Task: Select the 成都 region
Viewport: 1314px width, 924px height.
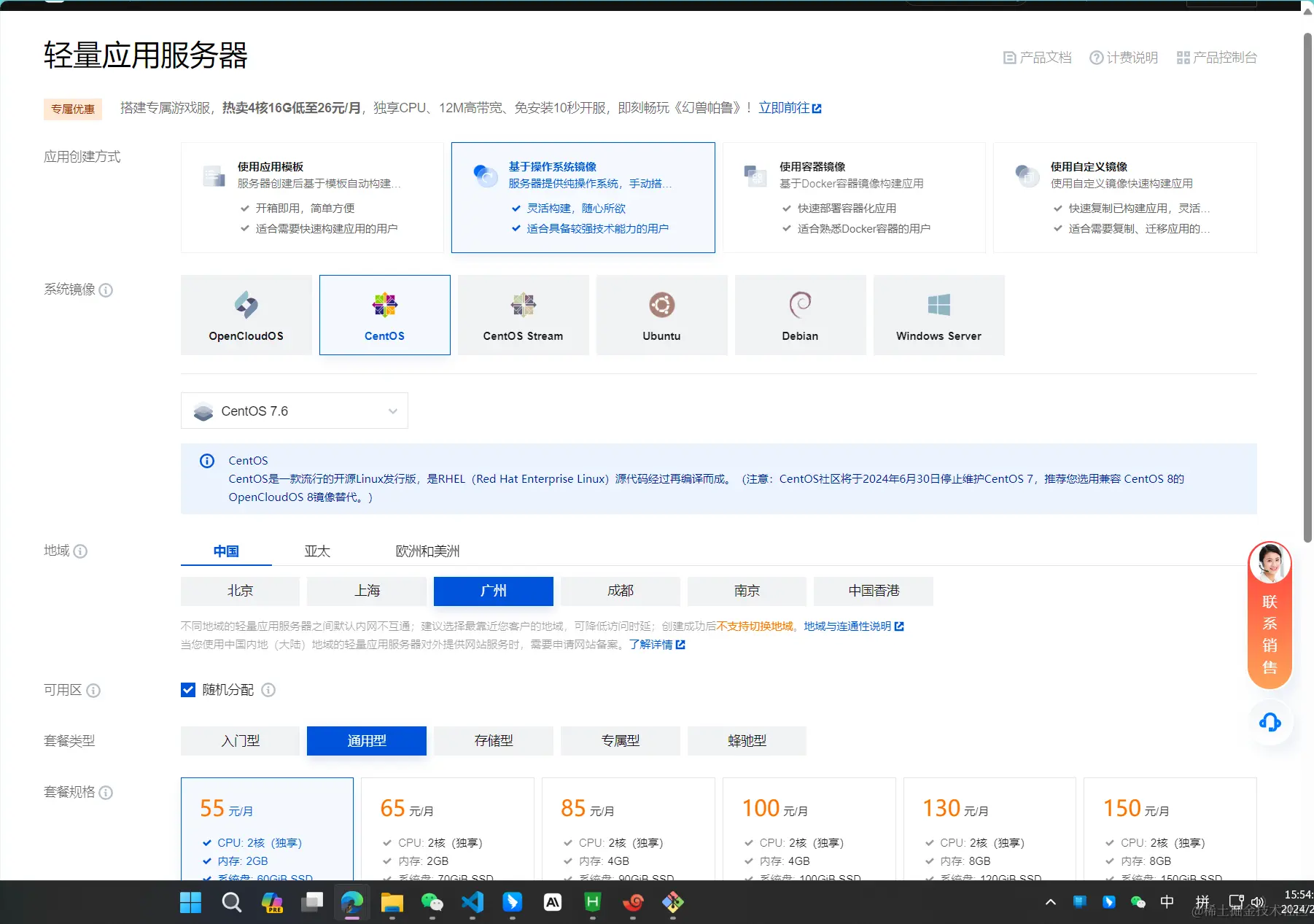Action: pyautogui.click(x=621, y=591)
